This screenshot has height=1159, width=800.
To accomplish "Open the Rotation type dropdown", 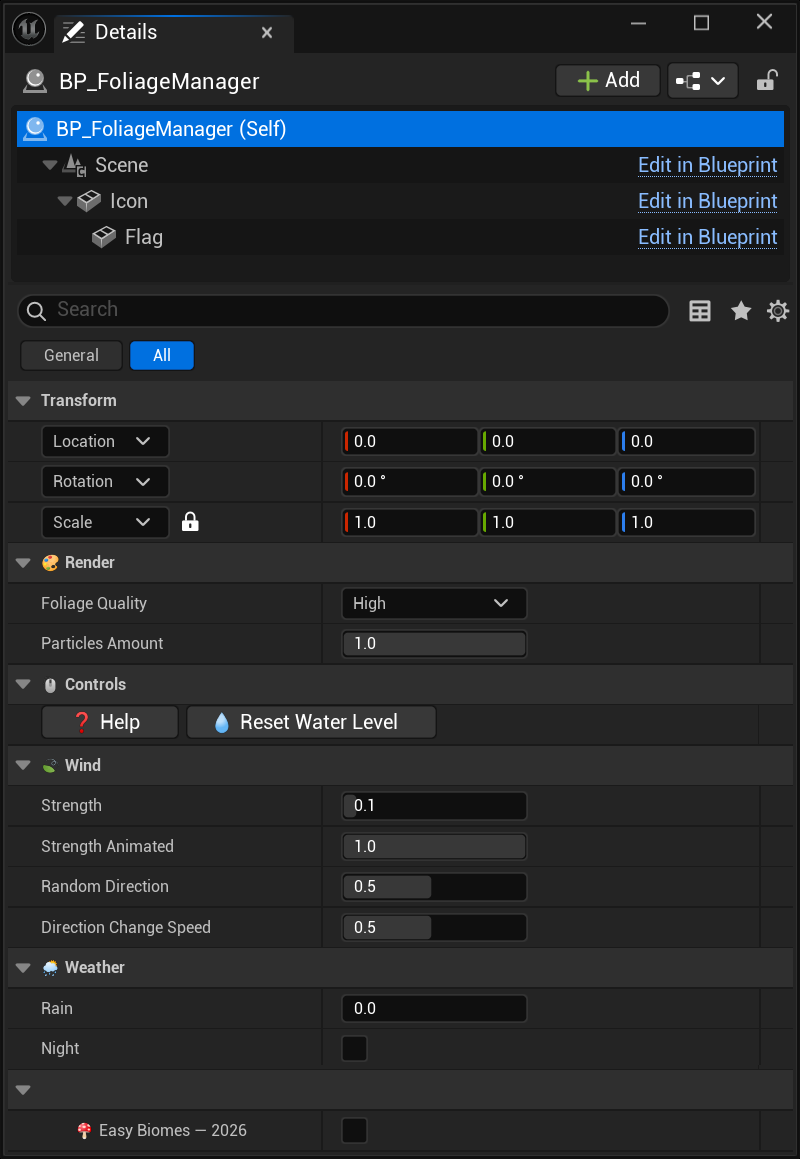I will tap(105, 481).
